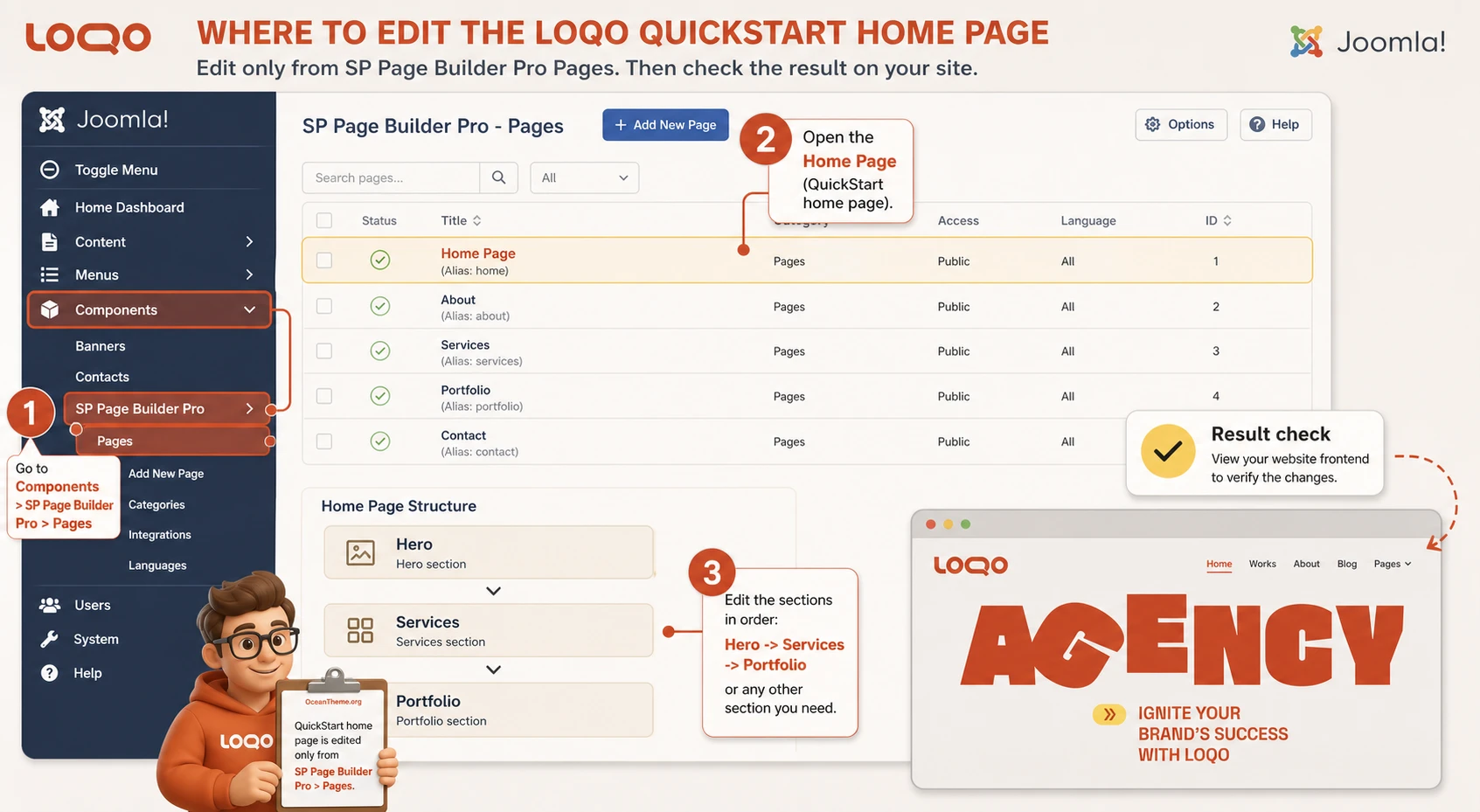This screenshot has width=1480, height=812.
Task: Click Works in the preview navigation
Action: point(1262,564)
